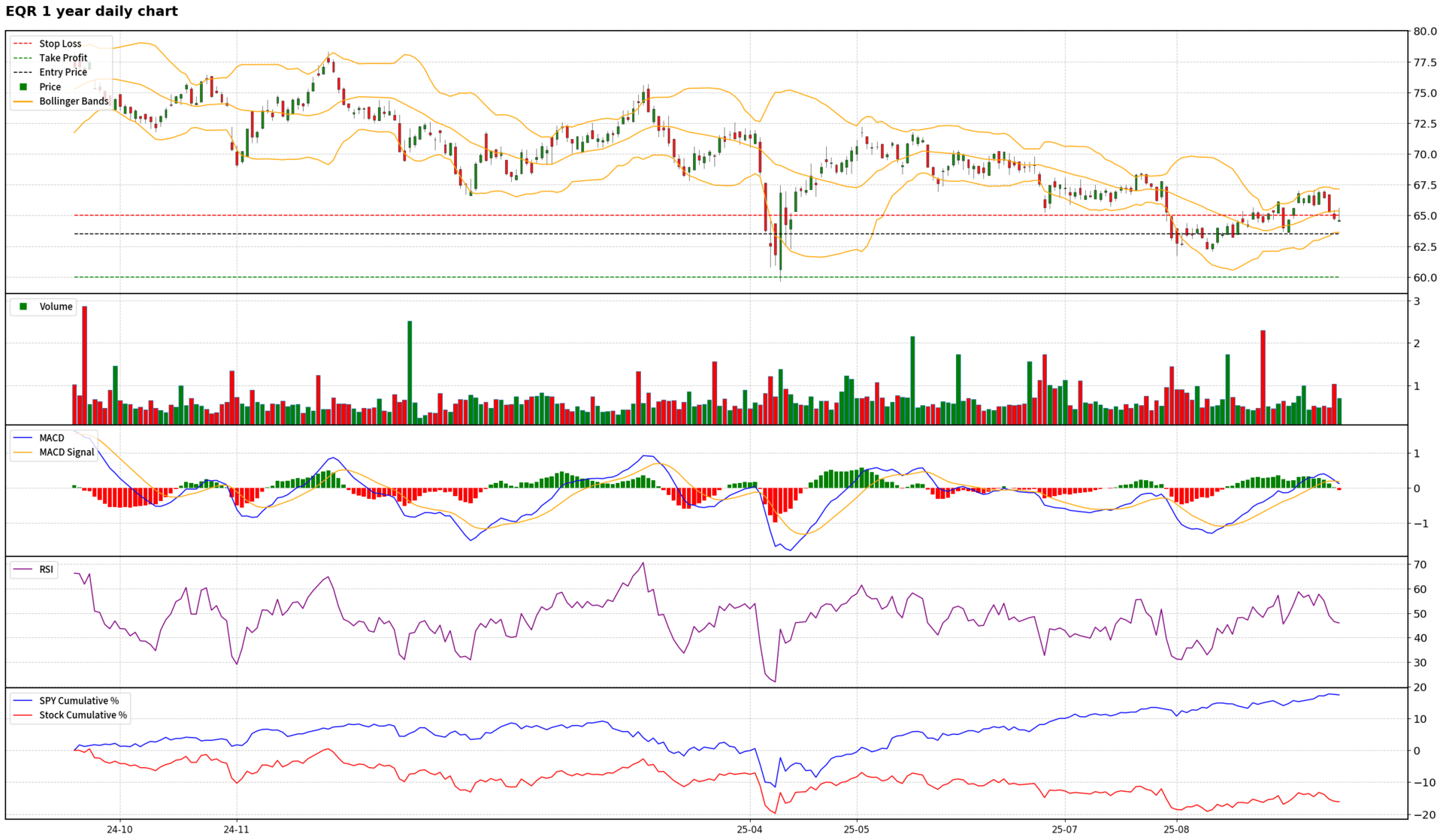Click the tallest red volume bar at left
The image size is (1443, 840).
[x=85, y=364]
